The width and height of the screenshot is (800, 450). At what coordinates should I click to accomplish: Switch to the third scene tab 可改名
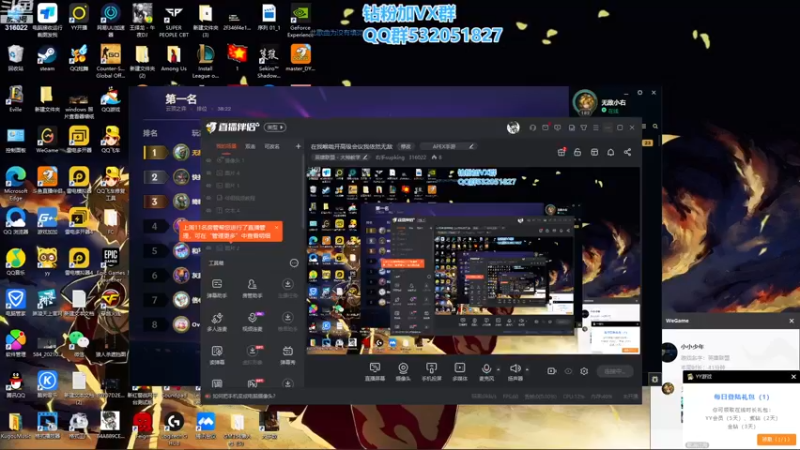(x=272, y=146)
